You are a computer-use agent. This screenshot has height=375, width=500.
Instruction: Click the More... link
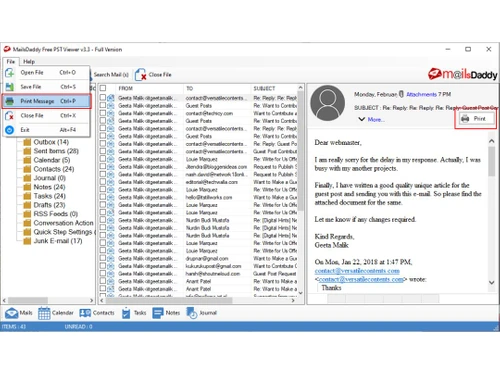point(376,119)
